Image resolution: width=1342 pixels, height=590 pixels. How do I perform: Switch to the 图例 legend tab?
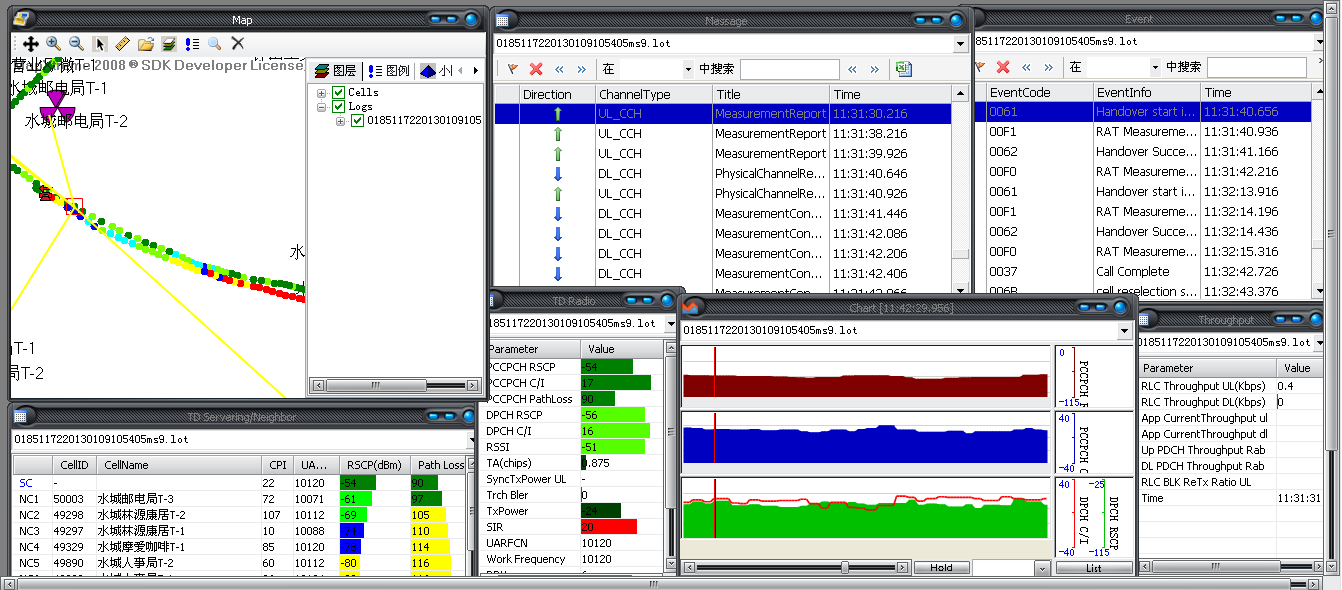[388, 71]
